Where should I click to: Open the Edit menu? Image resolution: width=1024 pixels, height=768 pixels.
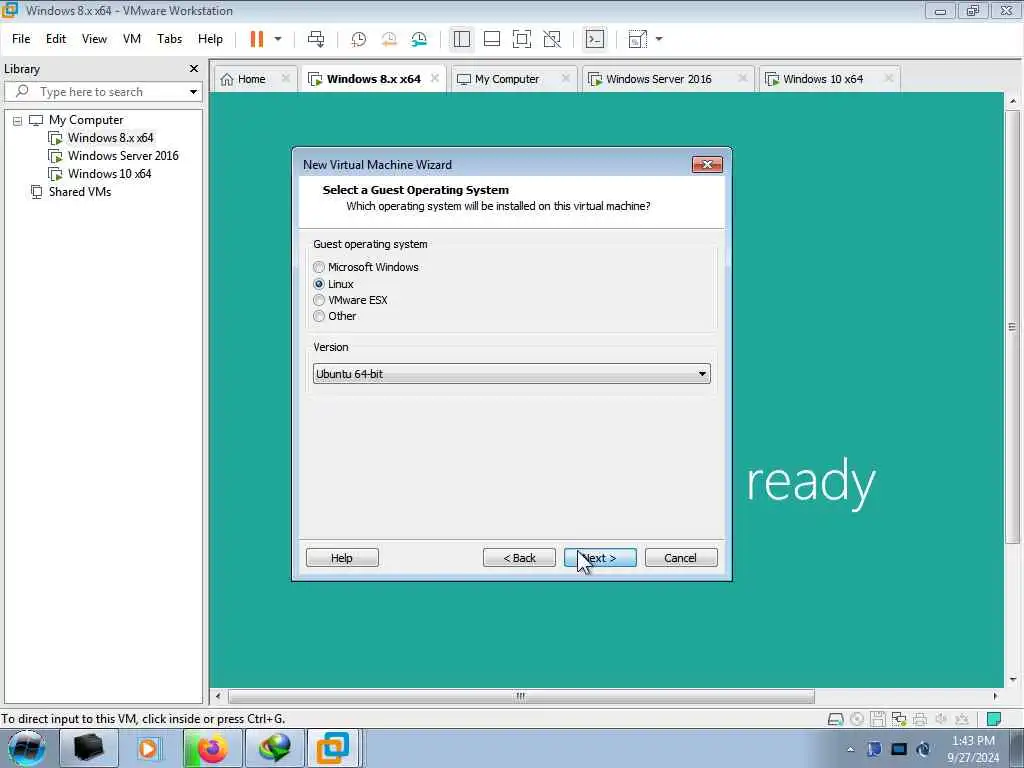point(56,39)
